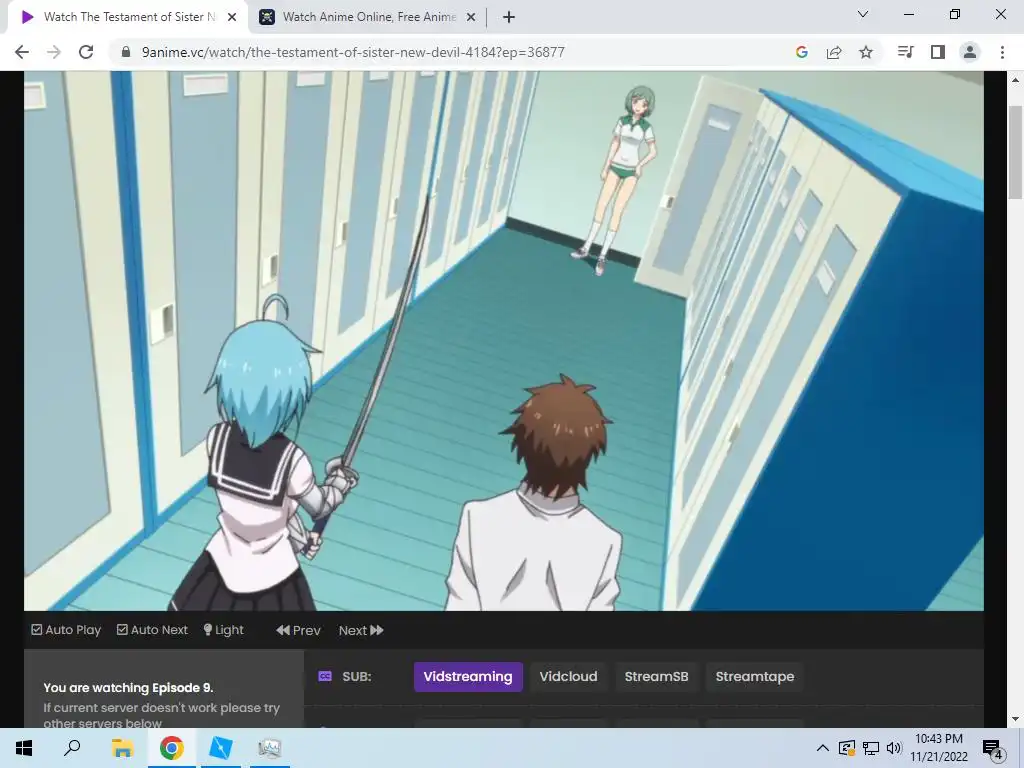The height and width of the screenshot is (768, 1024).
Task: Bookmark this page with star icon
Action: (x=866, y=52)
